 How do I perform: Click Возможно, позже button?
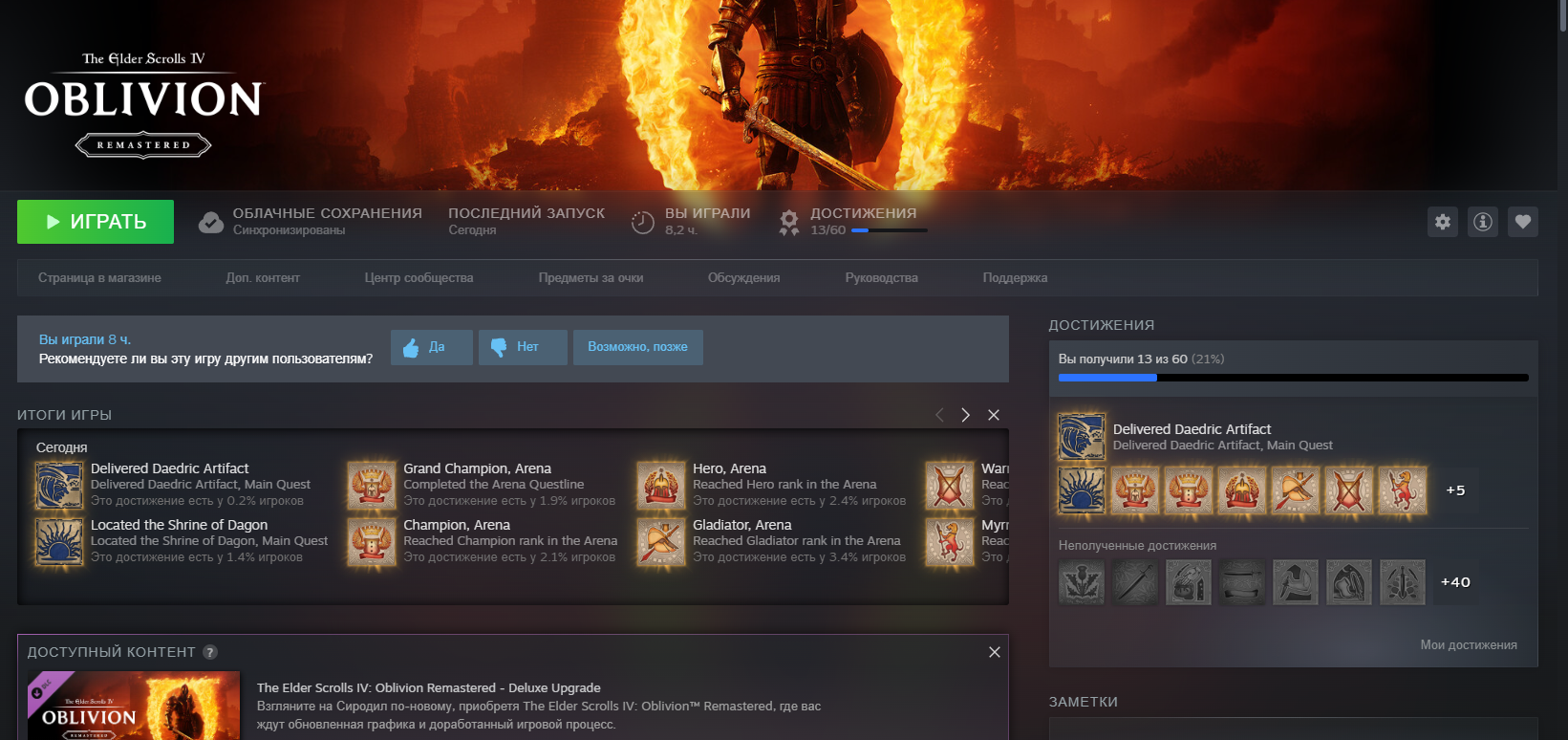(x=638, y=347)
